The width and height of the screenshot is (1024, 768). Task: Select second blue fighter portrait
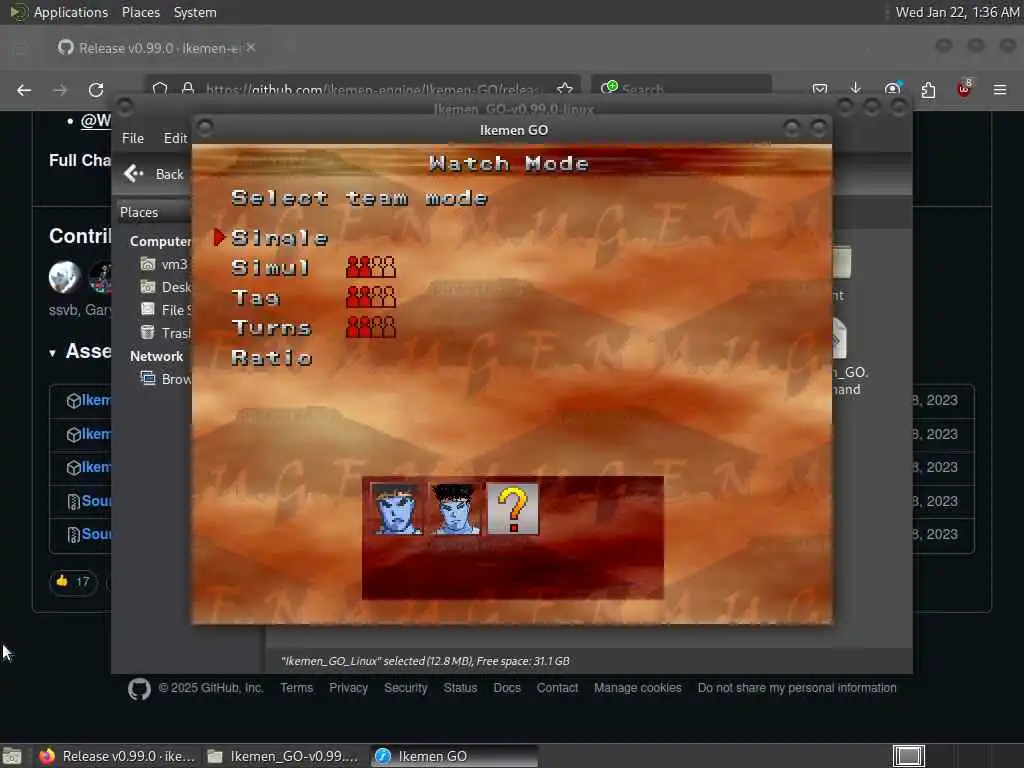coord(455,509)
